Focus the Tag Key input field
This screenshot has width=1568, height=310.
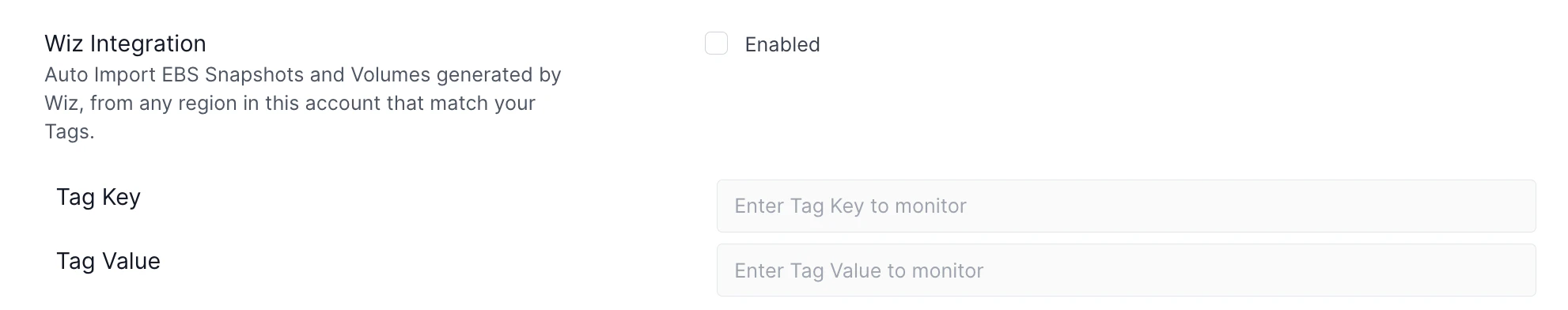click(1126, 206)
